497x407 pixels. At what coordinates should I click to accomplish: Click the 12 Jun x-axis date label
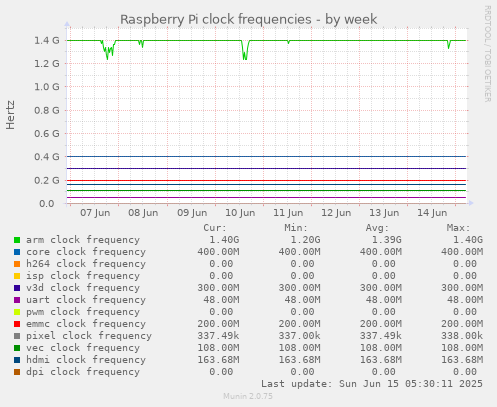click(x=336, y=213)
